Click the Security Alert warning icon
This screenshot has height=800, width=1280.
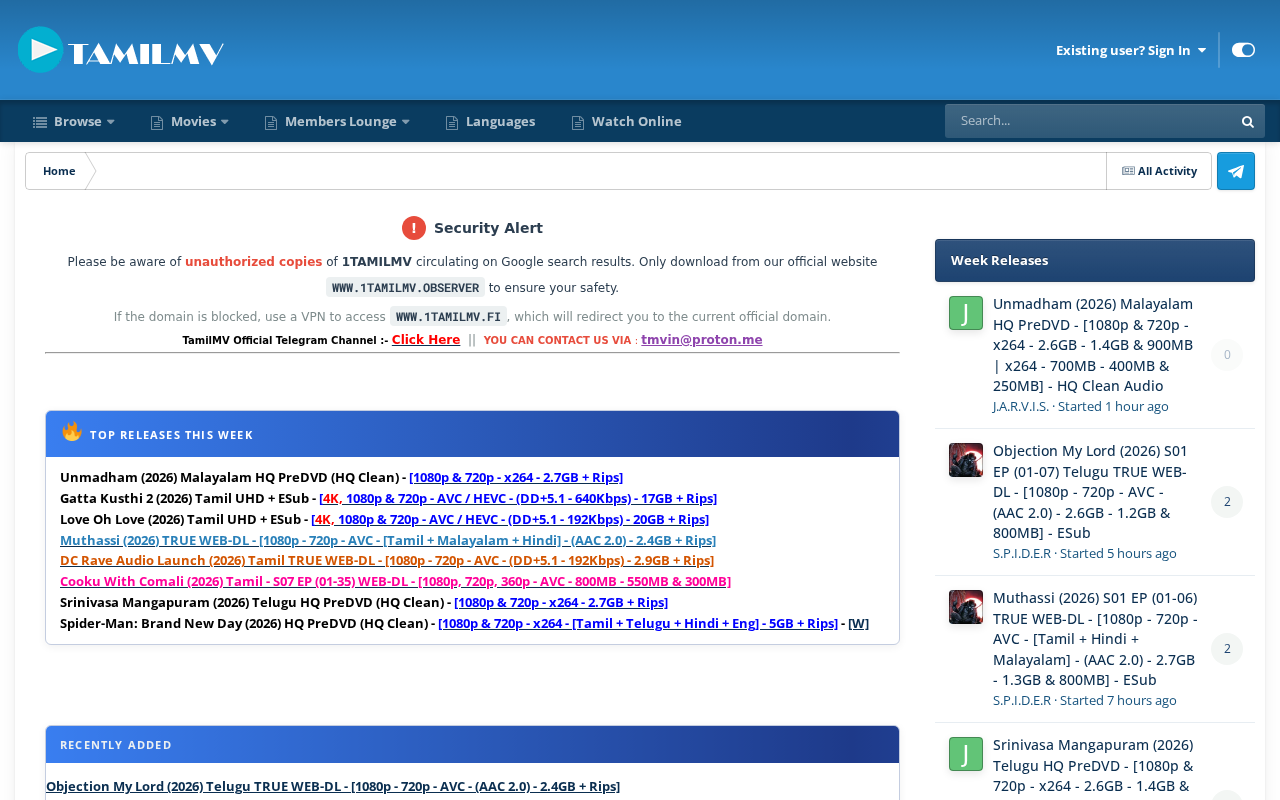(x=414, y=228)
